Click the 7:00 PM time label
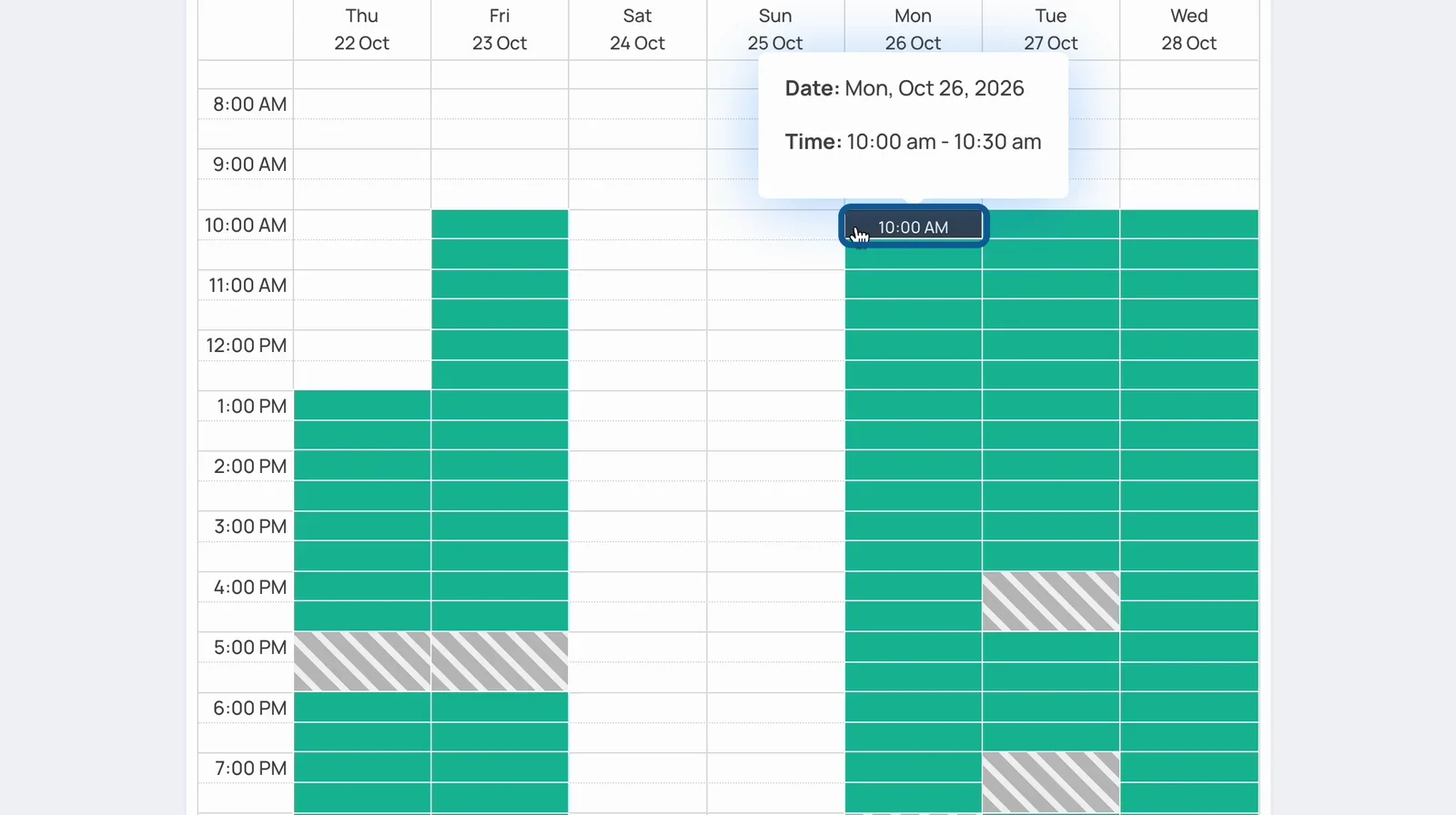The image size is (1456, 815). (x=250, y=768)
